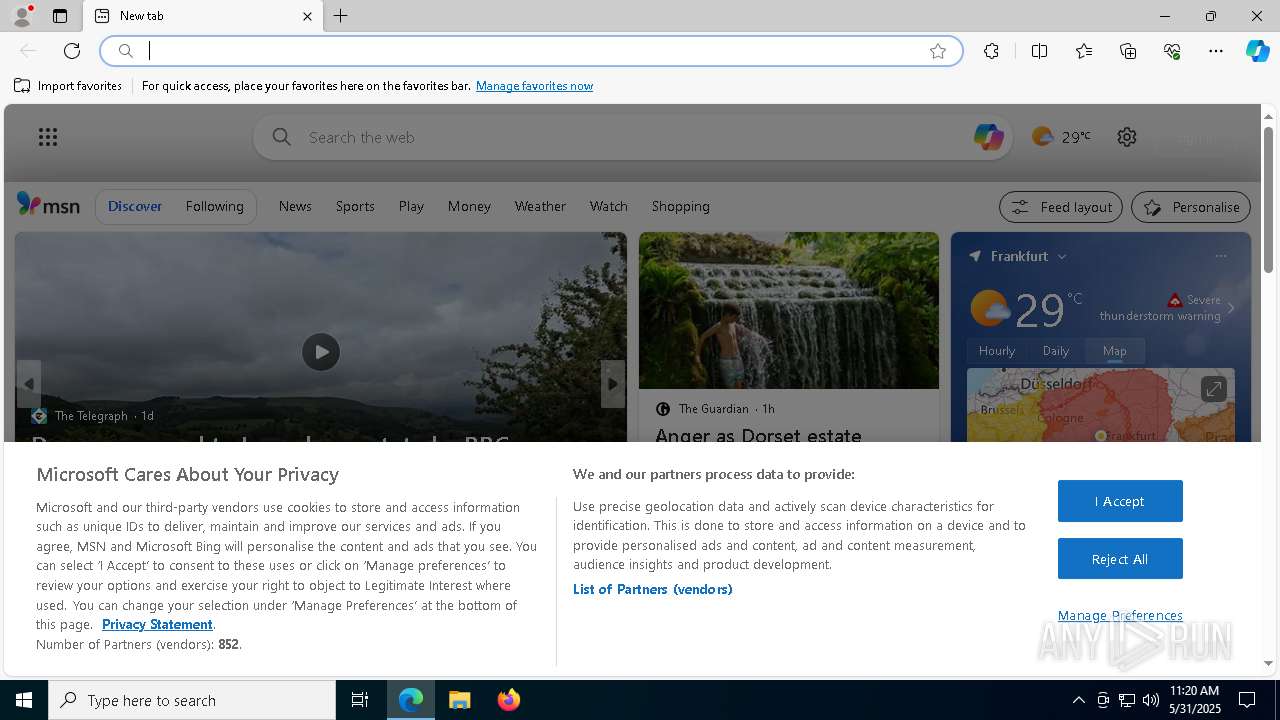
Task: Click the Personalise button
Action: point(1191,207)
